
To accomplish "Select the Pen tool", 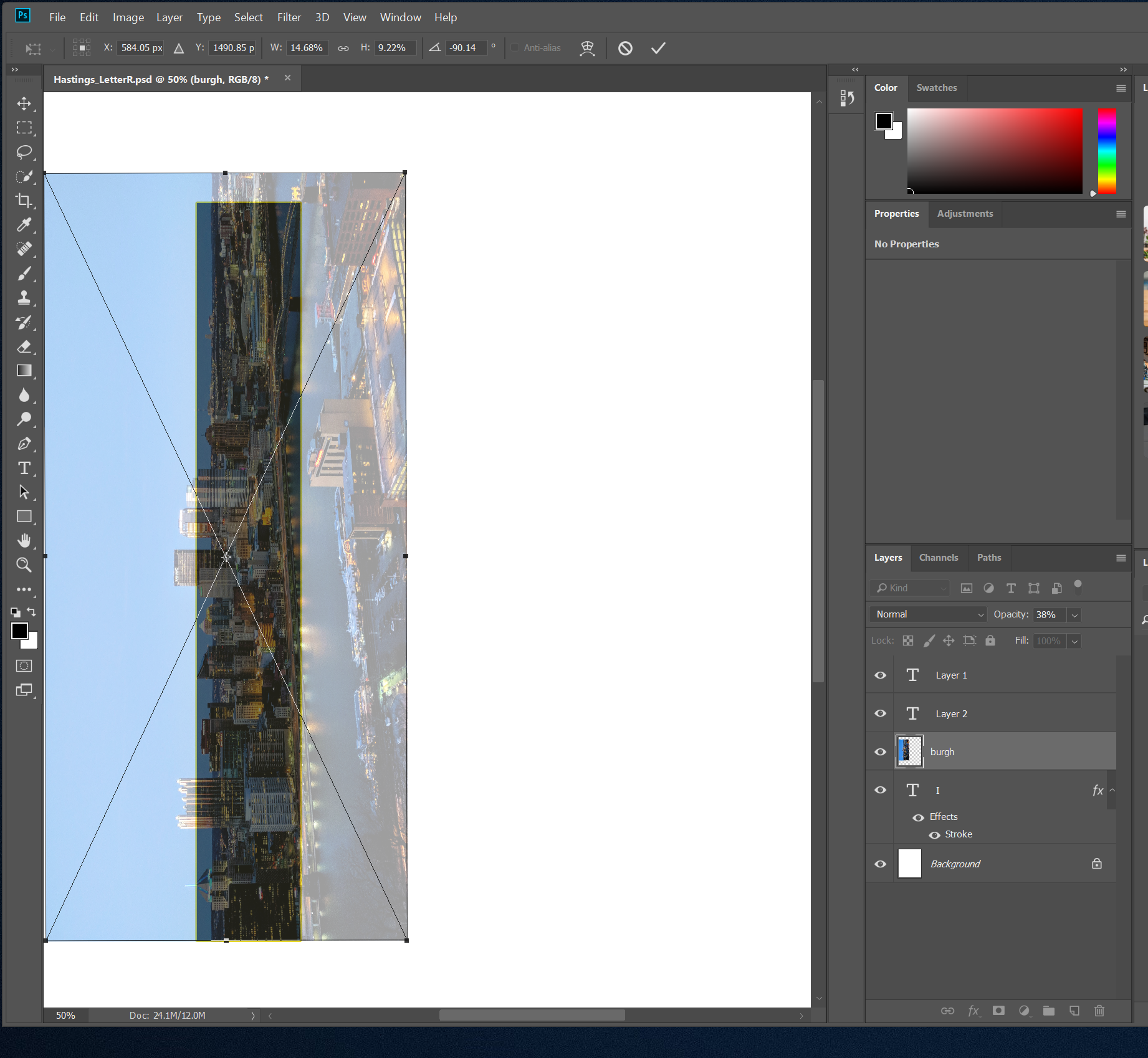I will coord(24,444).
